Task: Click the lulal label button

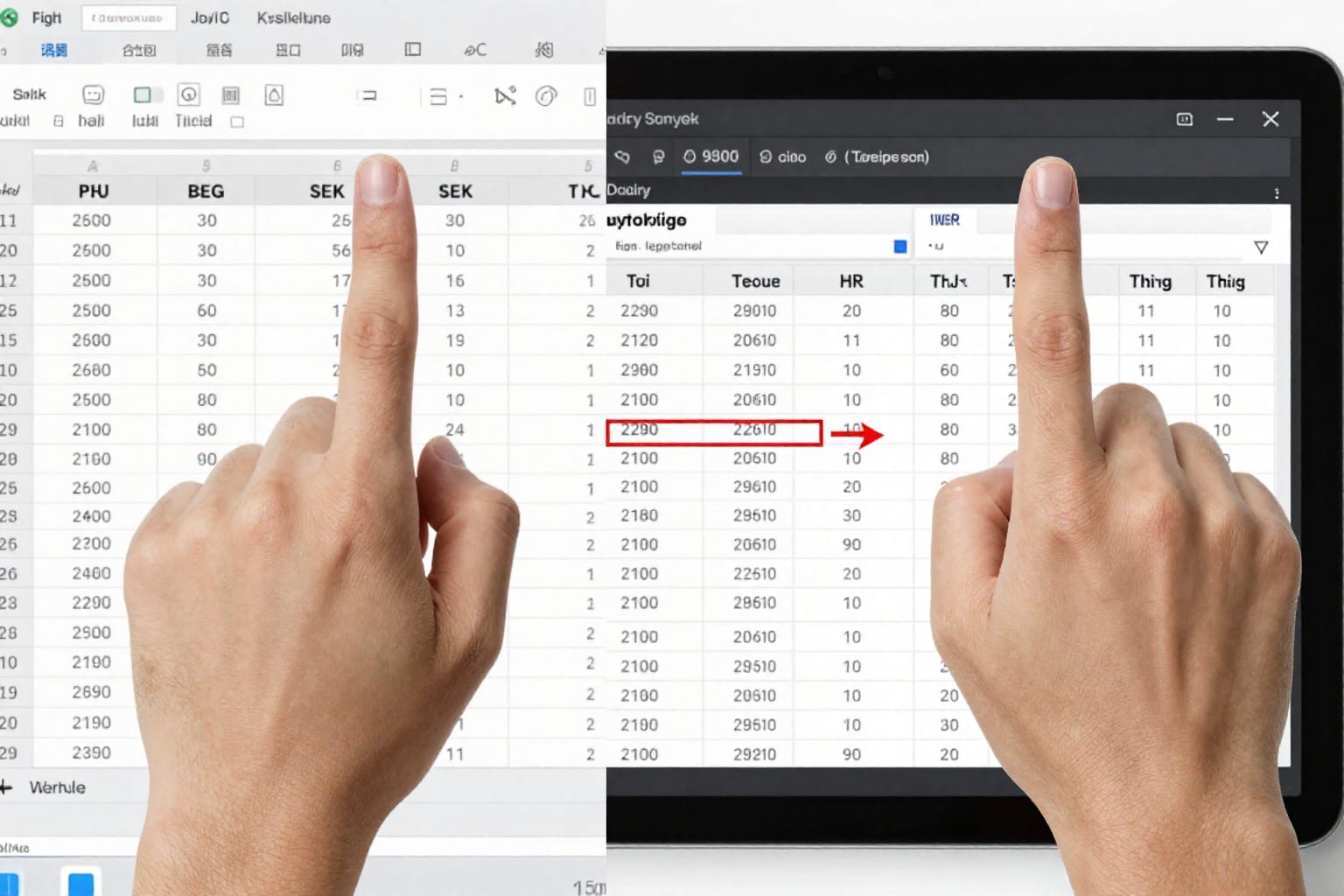Action: (x=145, y=121)
